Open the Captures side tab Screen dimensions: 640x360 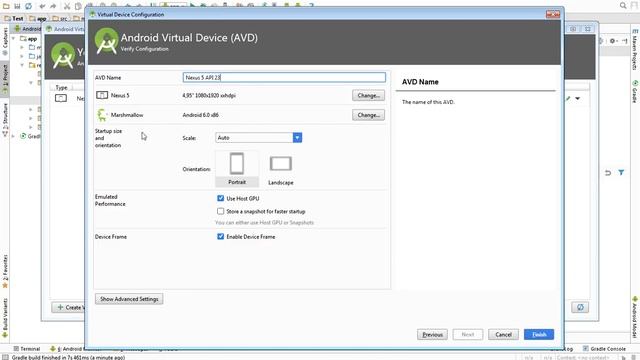coord(5,41)
